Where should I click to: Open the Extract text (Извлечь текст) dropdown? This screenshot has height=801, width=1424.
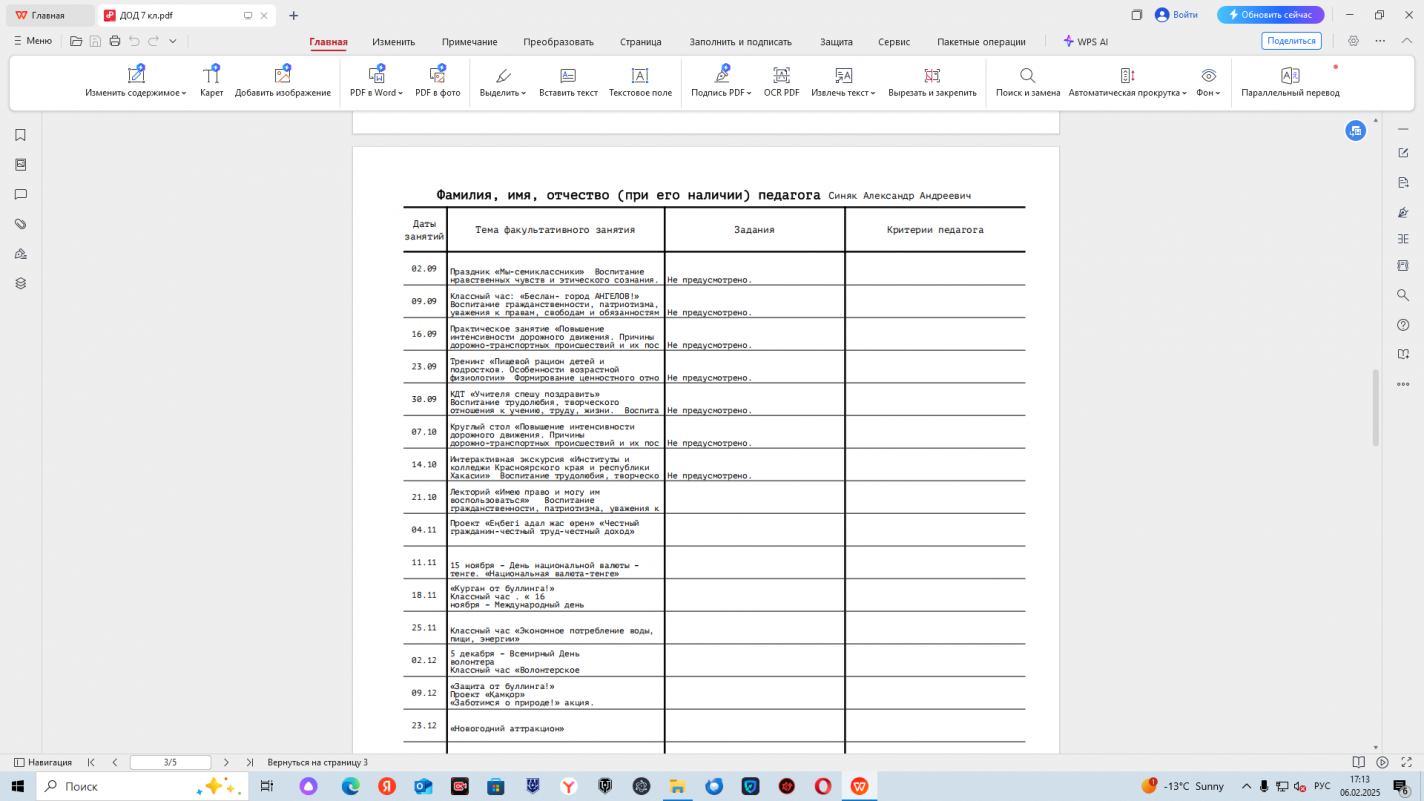tap(843, 93)
